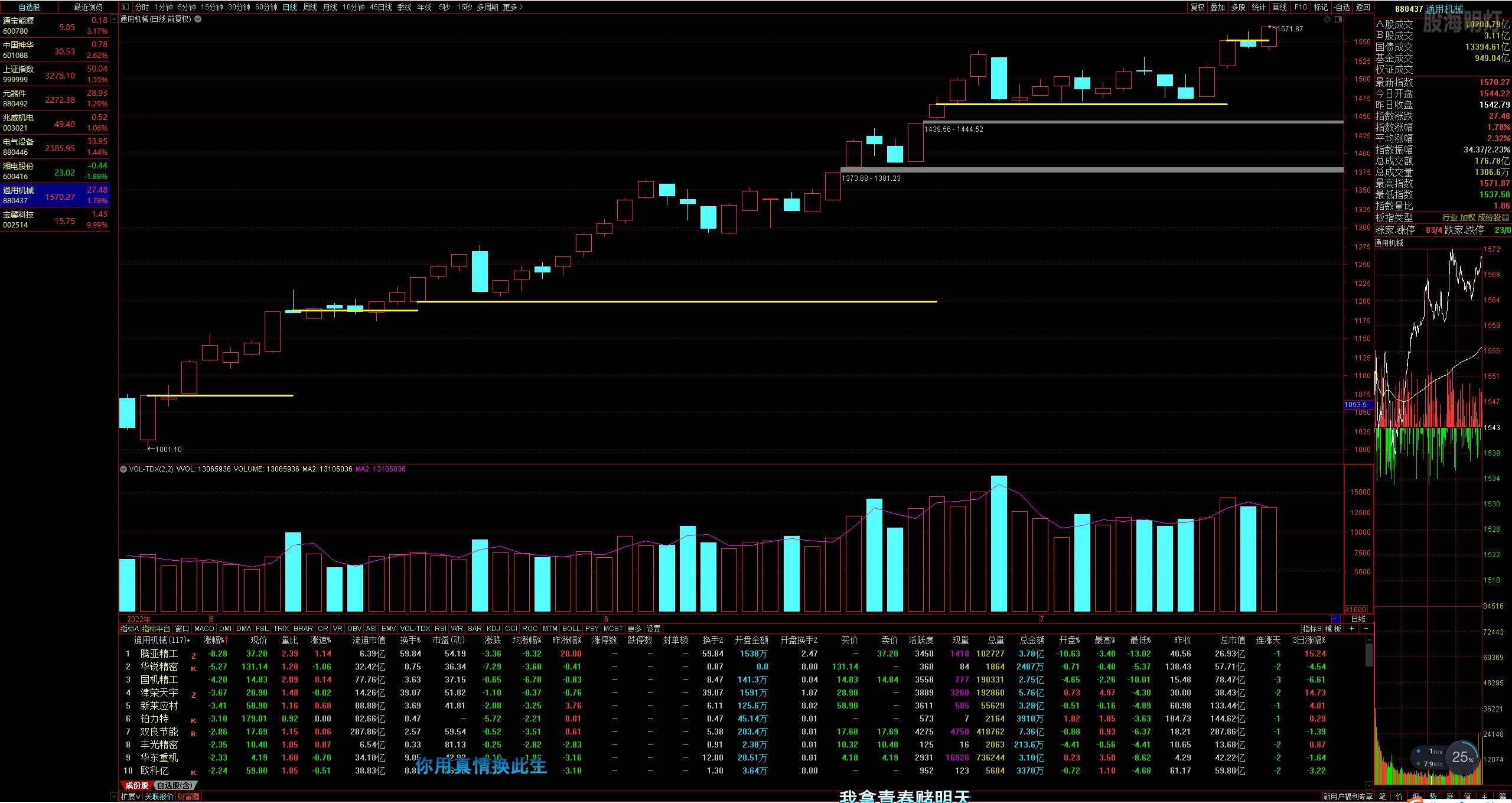This screenshot has height=803, width=1512.
Task: Remove from watchlist with -自选
Action: coord(1341,7)
